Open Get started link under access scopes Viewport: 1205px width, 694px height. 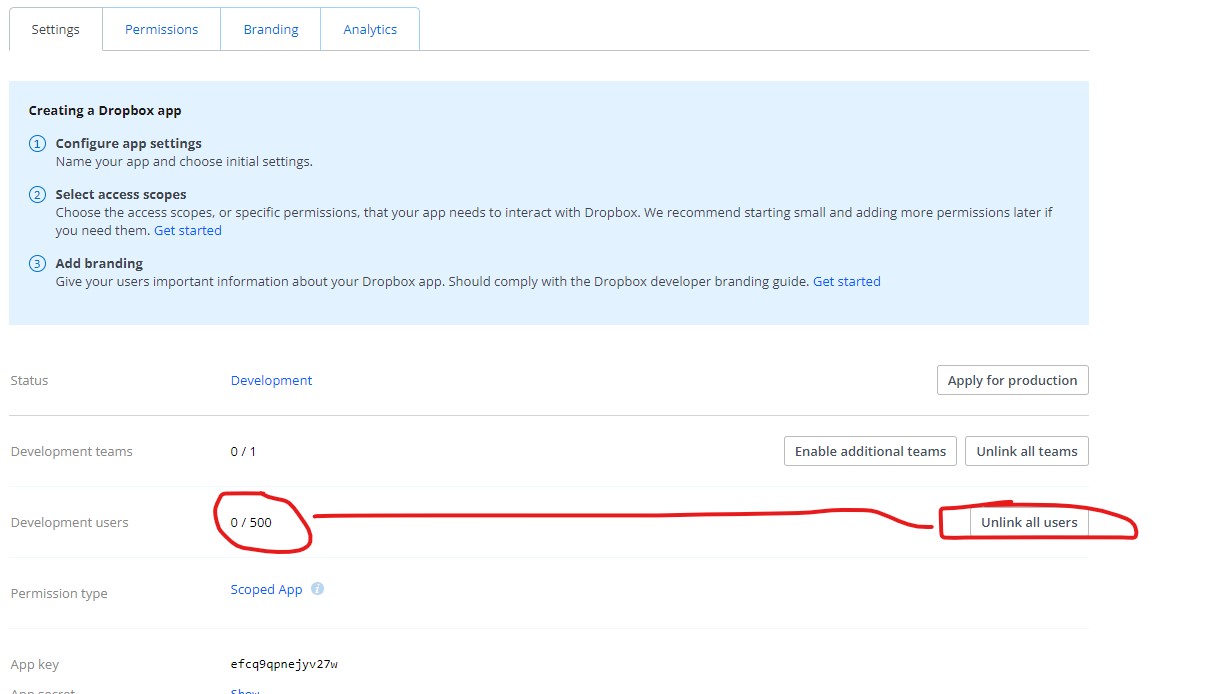[188, 230]
